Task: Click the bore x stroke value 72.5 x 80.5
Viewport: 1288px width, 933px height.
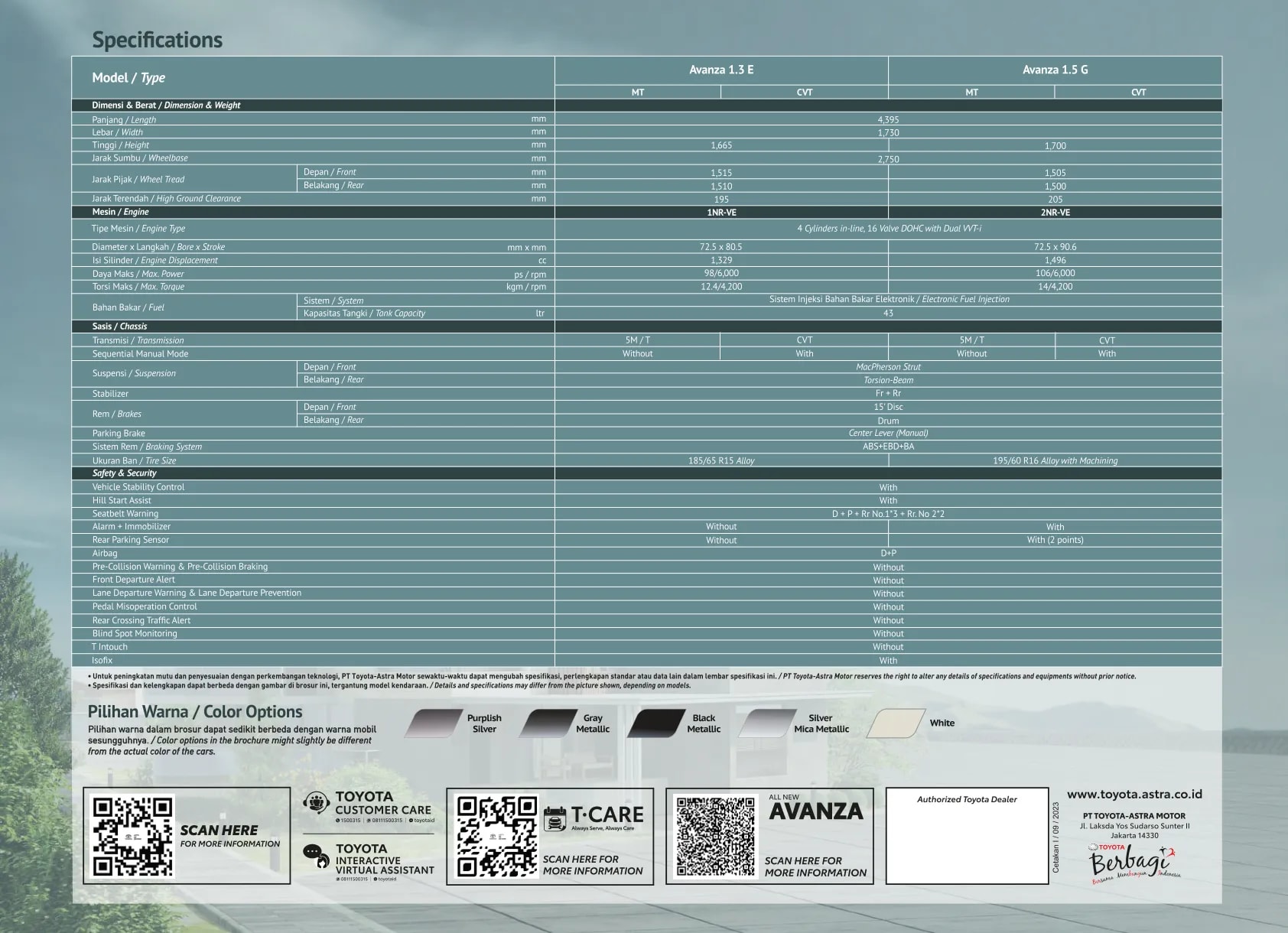Action: point(720,247)
